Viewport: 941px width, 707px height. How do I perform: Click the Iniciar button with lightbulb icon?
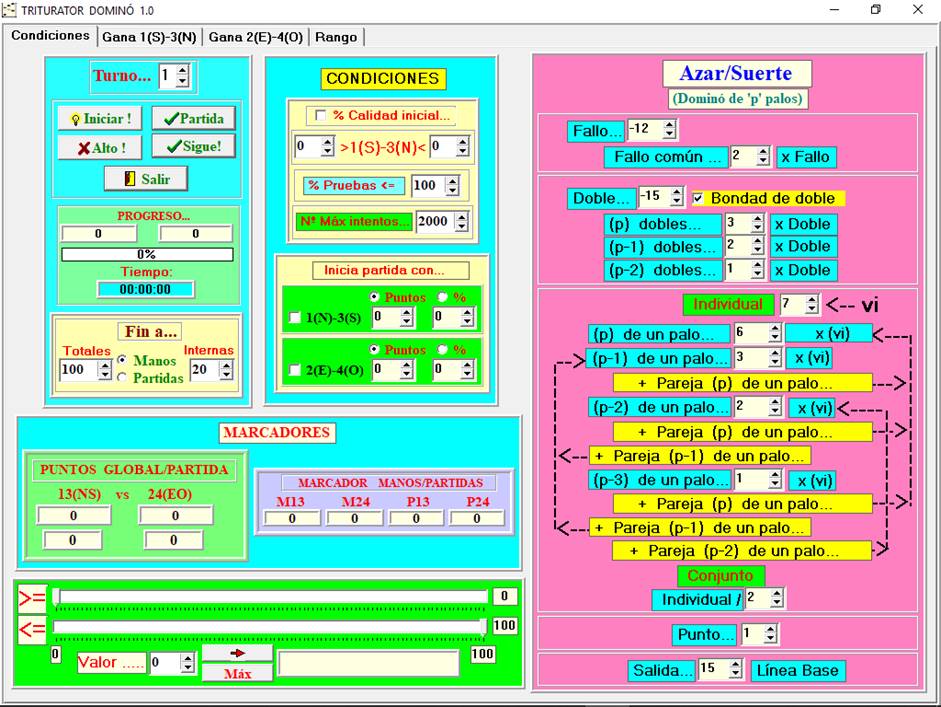(100, 118)
